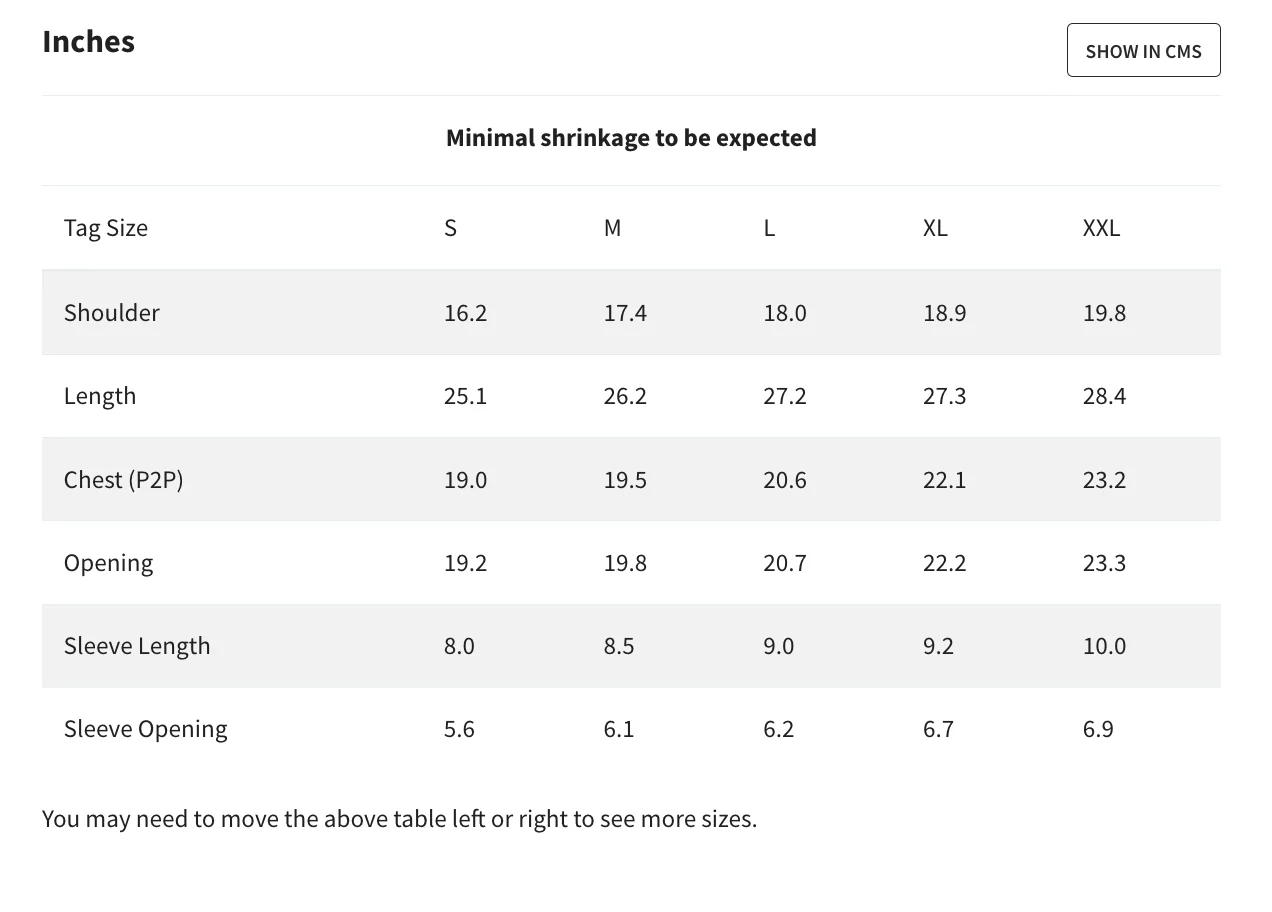Select the Minimal shrinkage to be expected note
This screenshot has height=912, width=1272.
point(631,138)
